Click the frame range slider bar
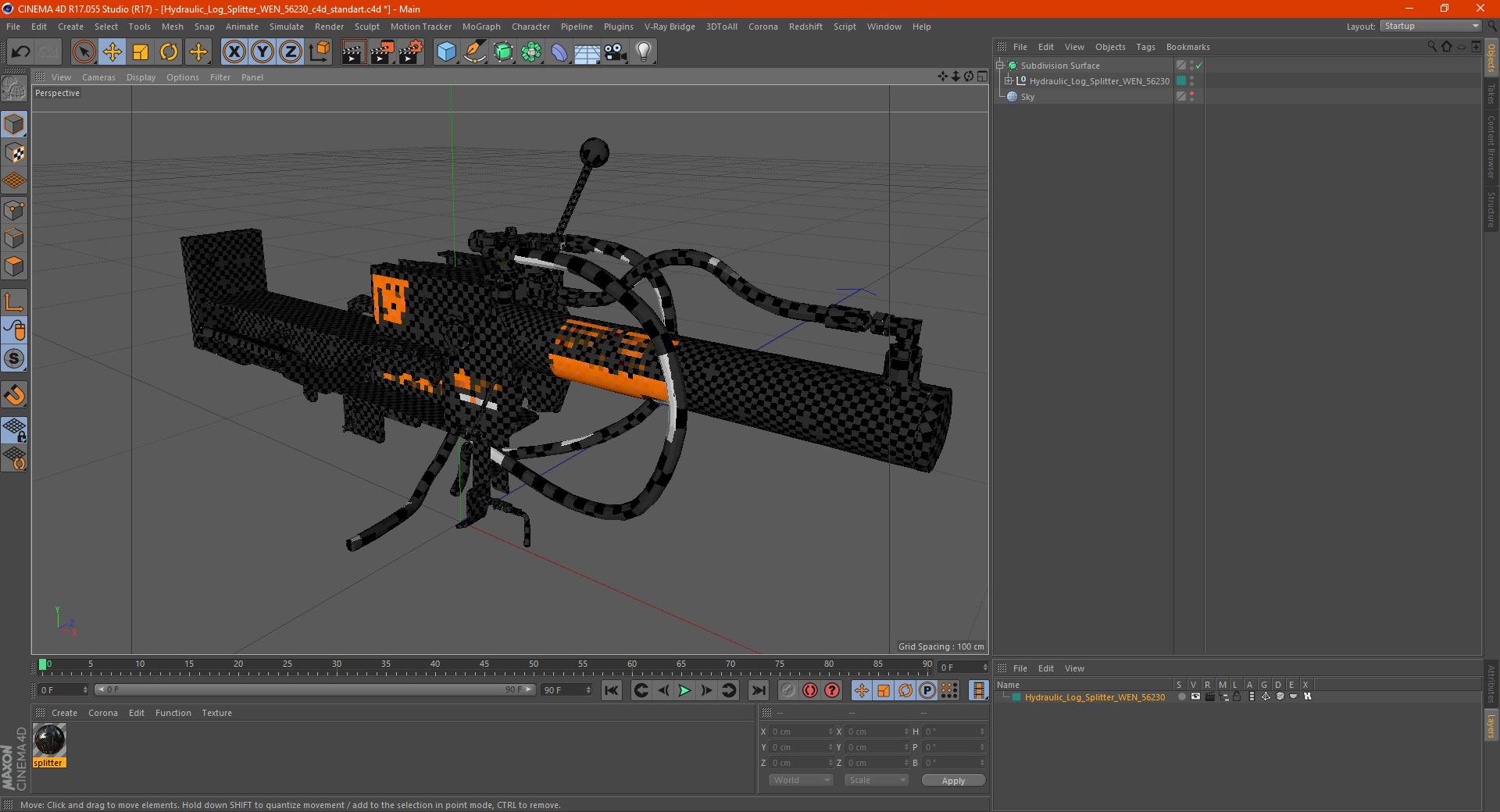Image resolution: width=1500 pixels, height=812 pixels. pyautogui.click(x=315, y=690)
